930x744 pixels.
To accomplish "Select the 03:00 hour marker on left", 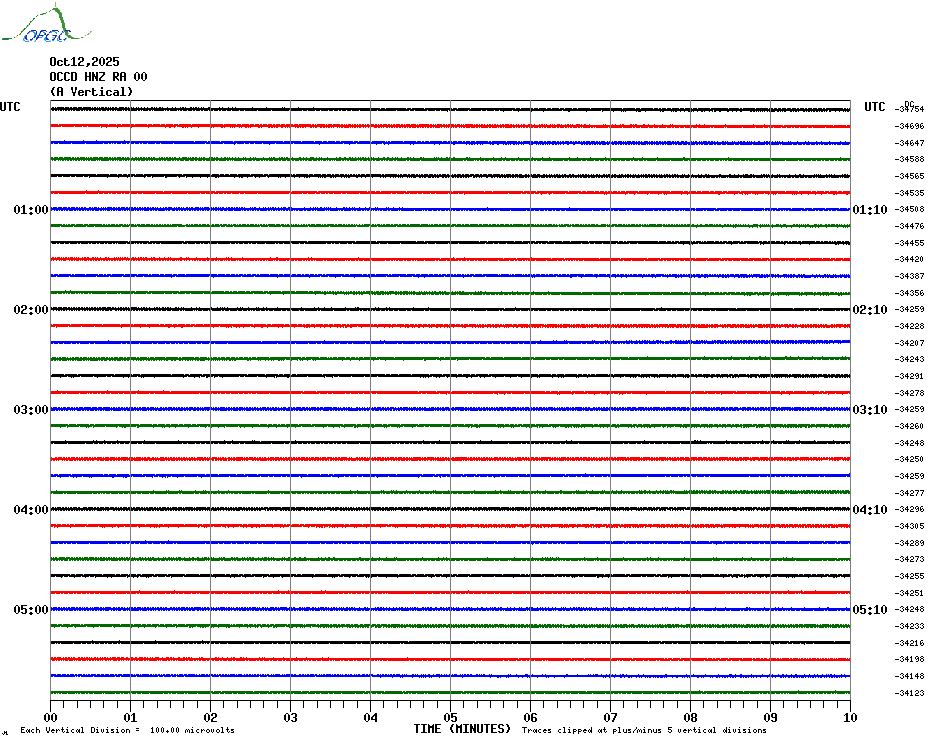I will pyautogui.click(x=30, y=410).
